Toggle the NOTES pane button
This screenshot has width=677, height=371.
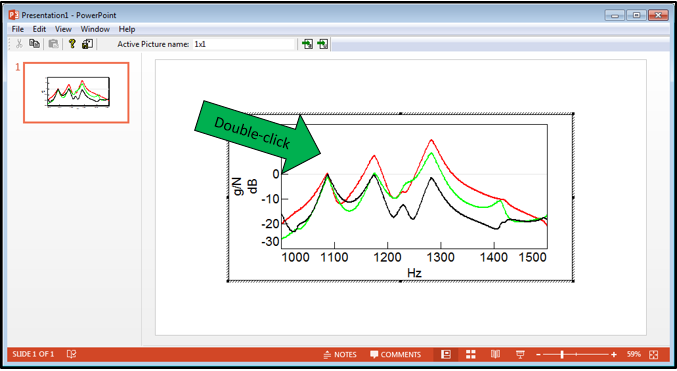(x=340, y=355)
